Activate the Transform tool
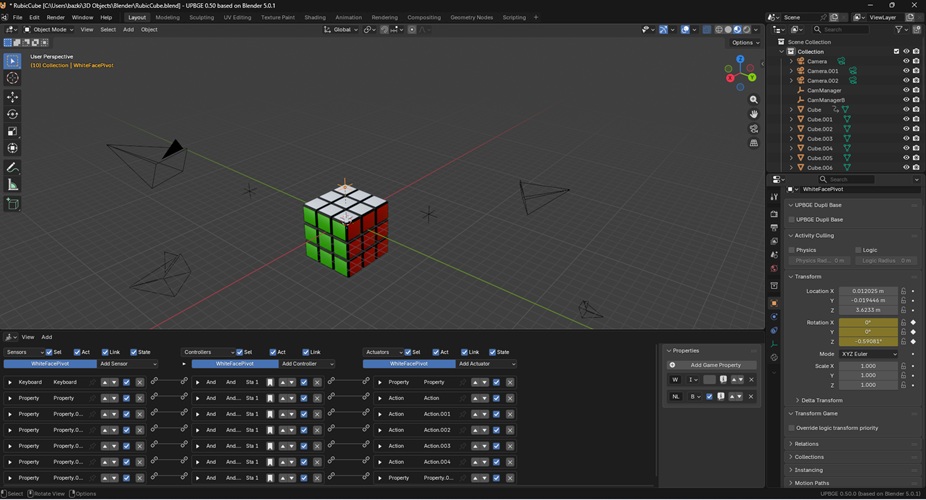The height and width of the screenshot is (500, 926). coord(12,148)
